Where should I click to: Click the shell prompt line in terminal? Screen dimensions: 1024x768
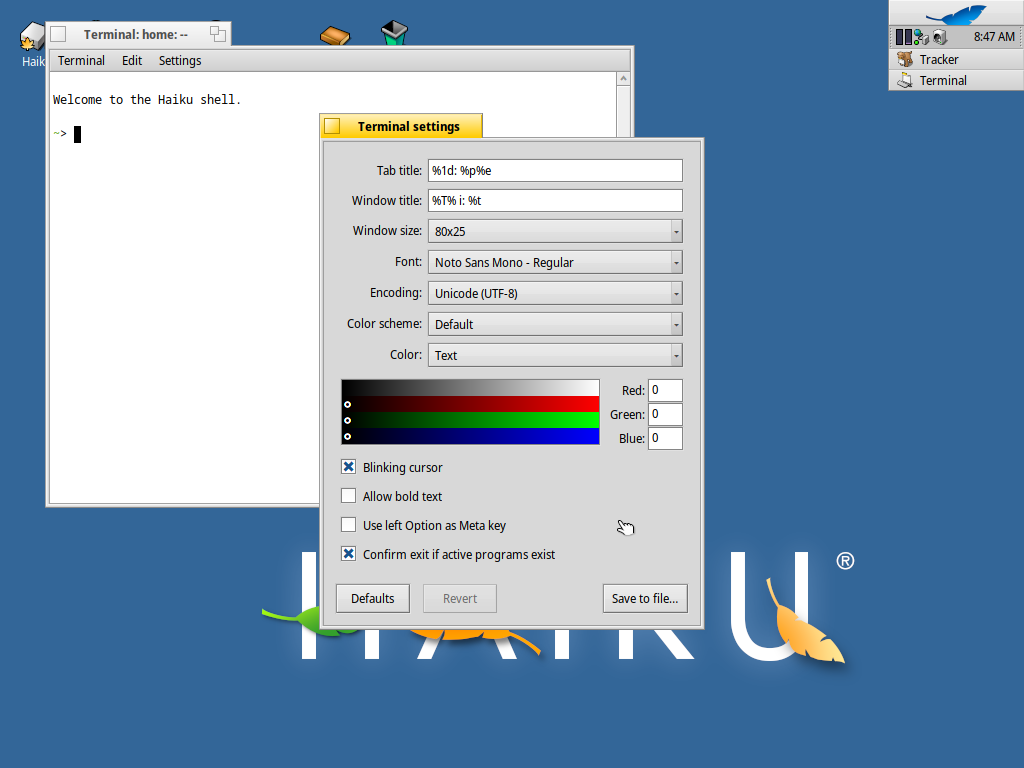[x=67, y=134]
